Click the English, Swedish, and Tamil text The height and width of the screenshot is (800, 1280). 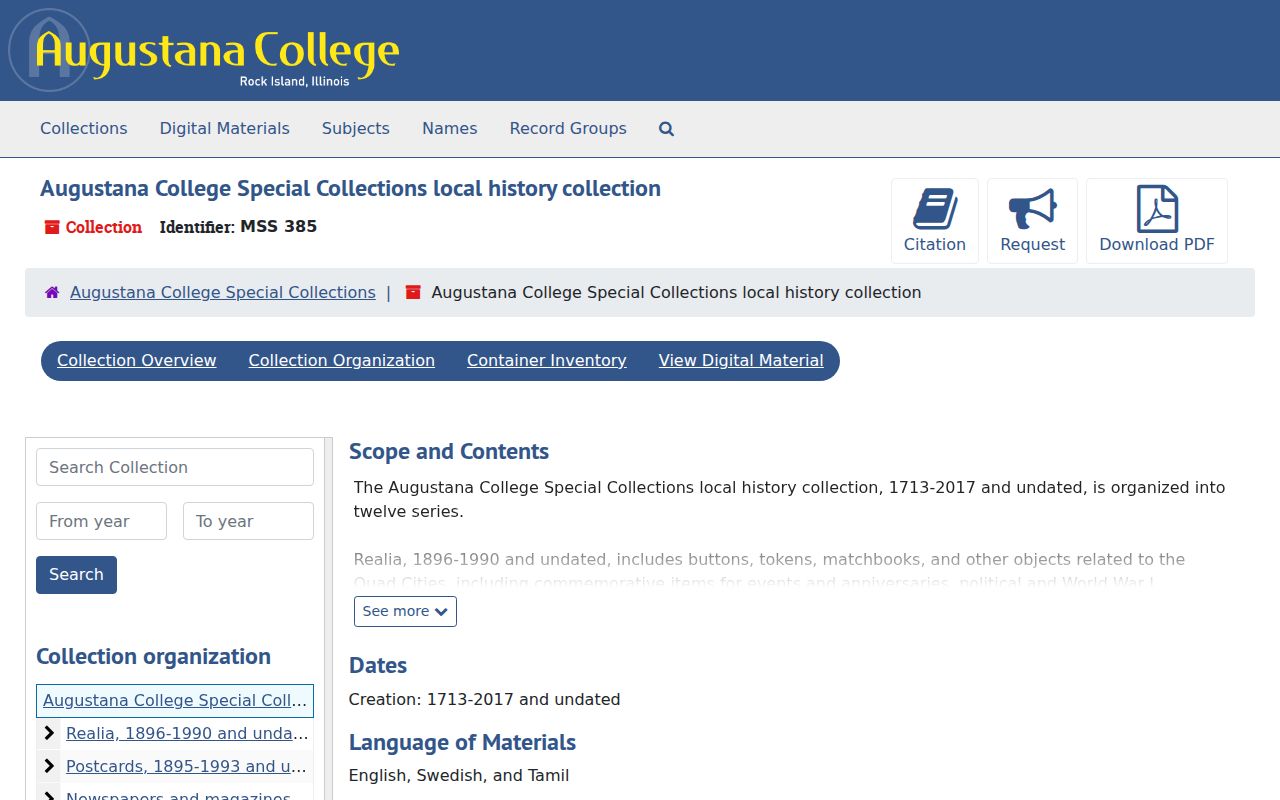(x=459, y=776)
